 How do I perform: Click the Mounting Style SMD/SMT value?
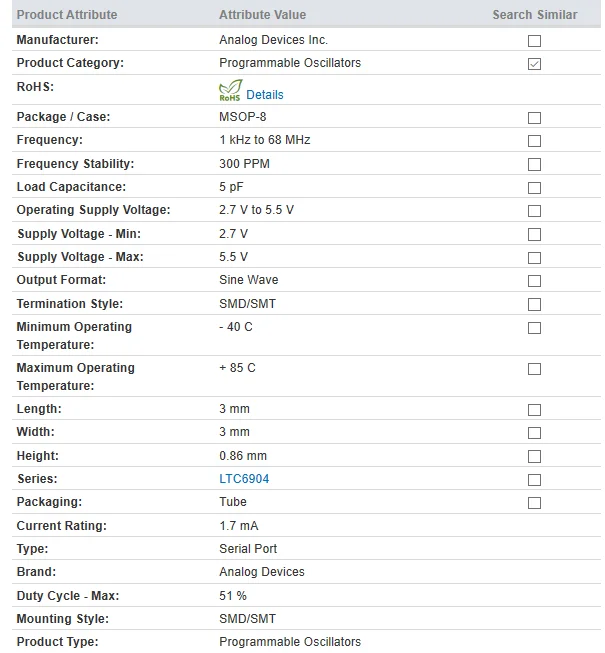point(247,619)
